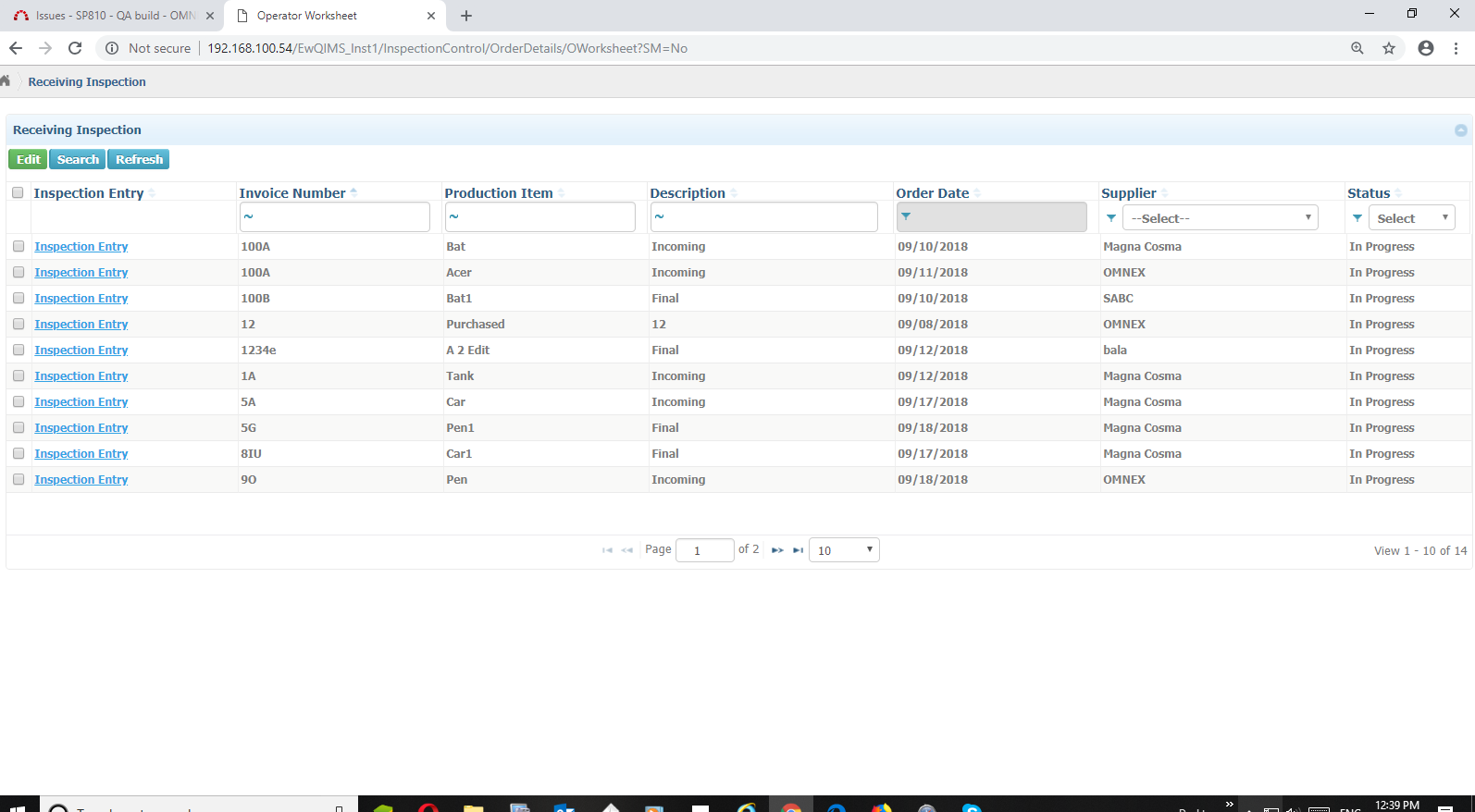Check the Tank item row
The height and width of the screenshot is (812, 1475).
pos(19,376)
